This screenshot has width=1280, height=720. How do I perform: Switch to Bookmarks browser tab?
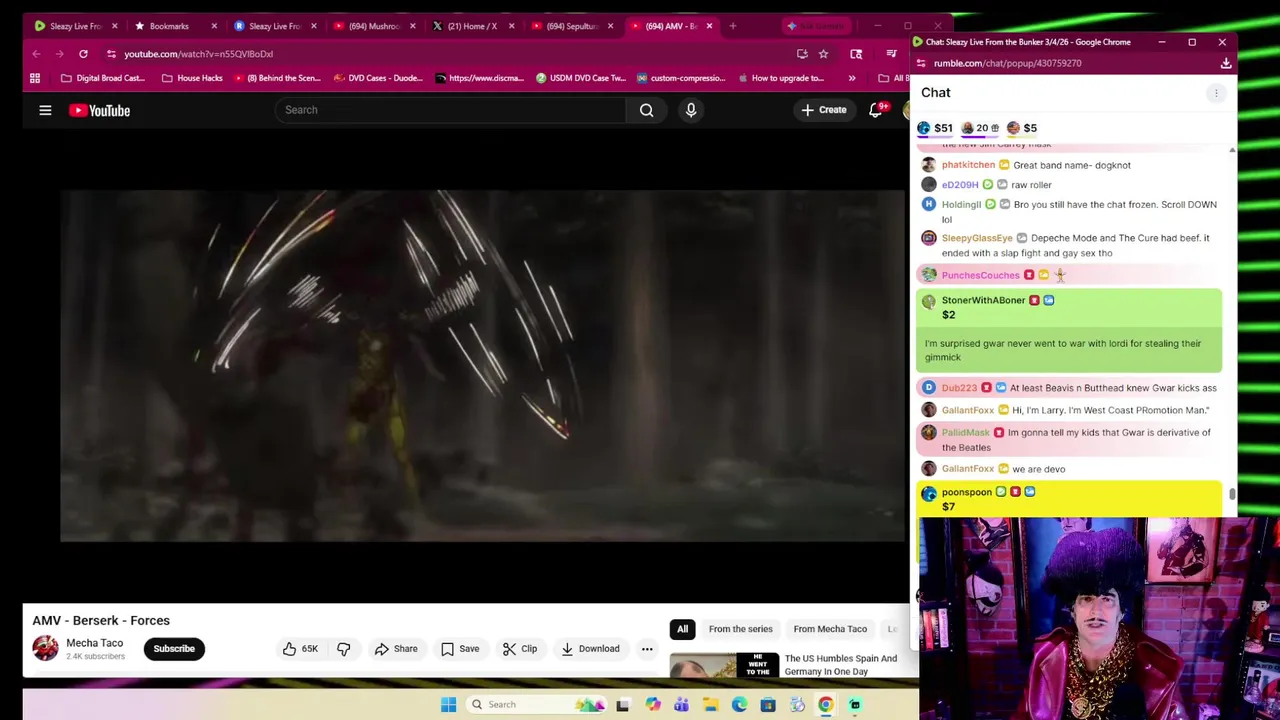[169, 26]
